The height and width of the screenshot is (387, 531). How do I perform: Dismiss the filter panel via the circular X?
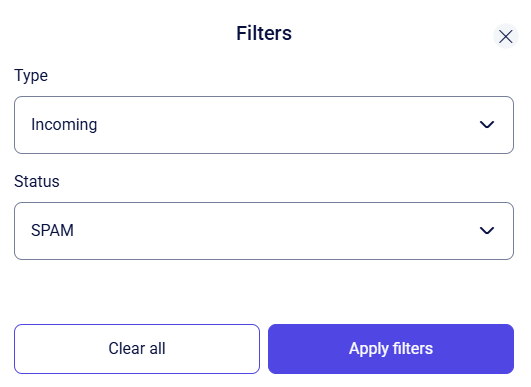(x=506, y=36)
